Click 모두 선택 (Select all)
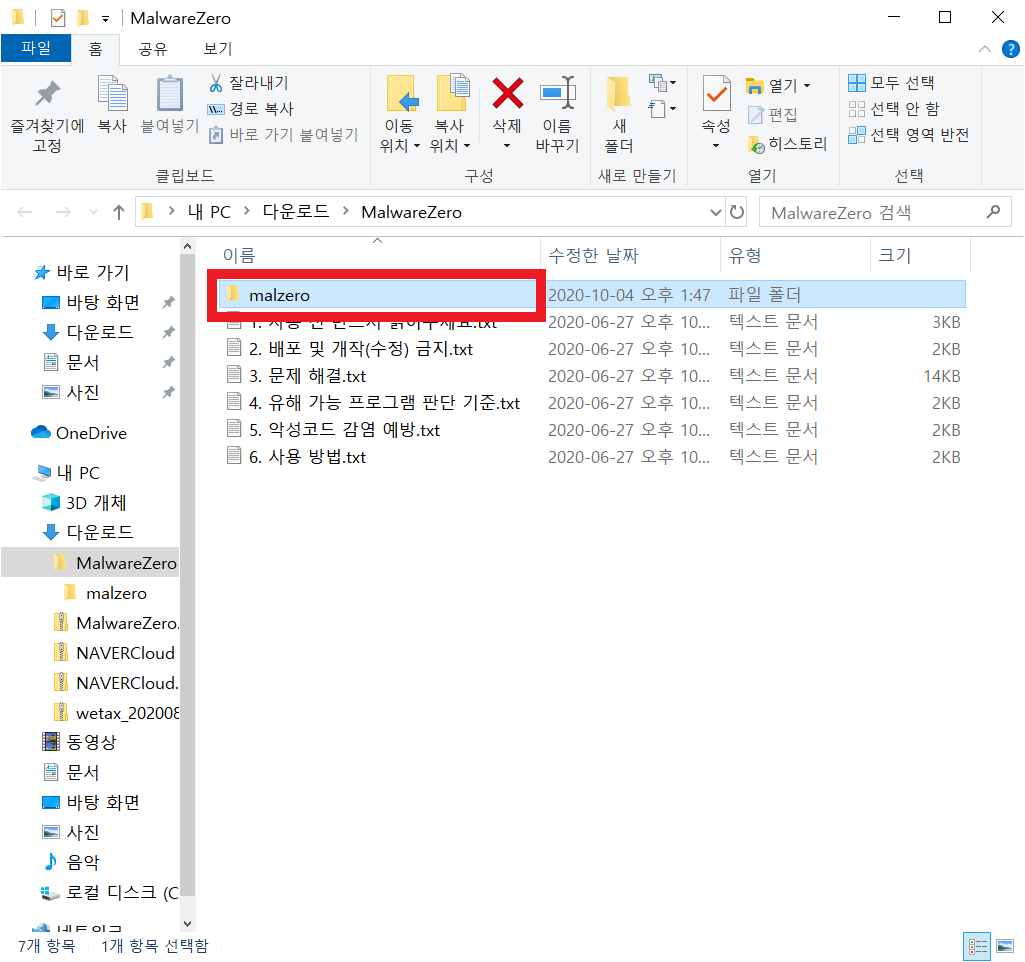The height and width of the screenshot is (962, 1025). (891, 83)
